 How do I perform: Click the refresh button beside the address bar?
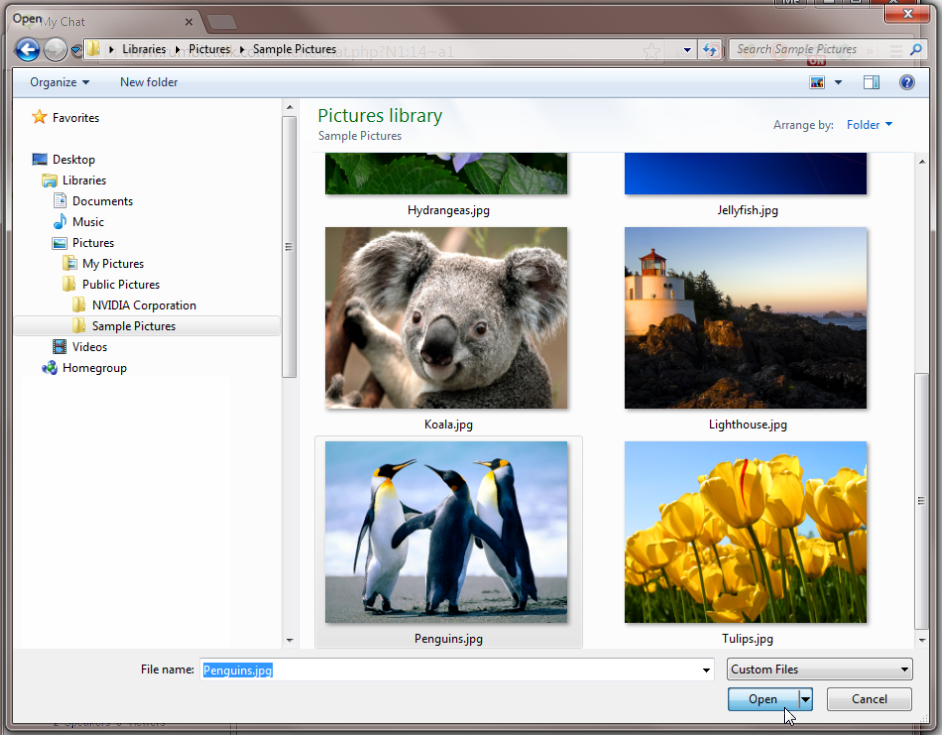tap(711, 49)
